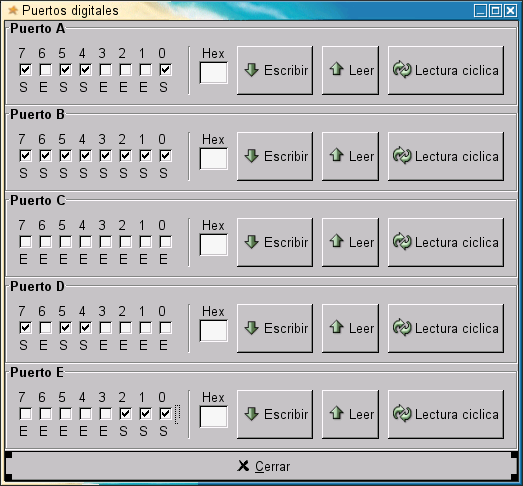Click the green down arrow icon in Puerto D
Screen dimensions: 523x486
(251, 328)
